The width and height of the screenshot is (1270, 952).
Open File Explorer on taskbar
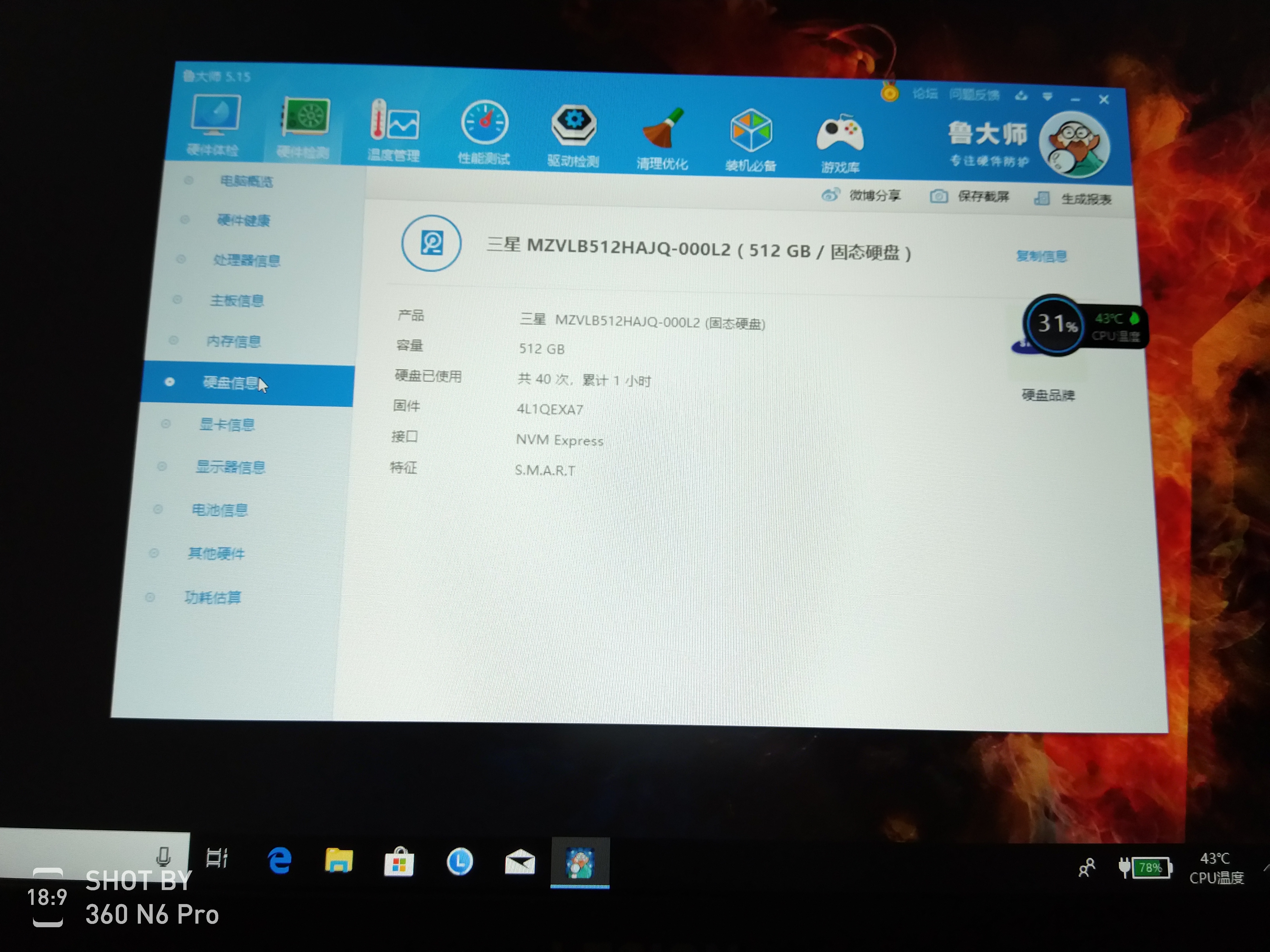(x=339, y=861)
